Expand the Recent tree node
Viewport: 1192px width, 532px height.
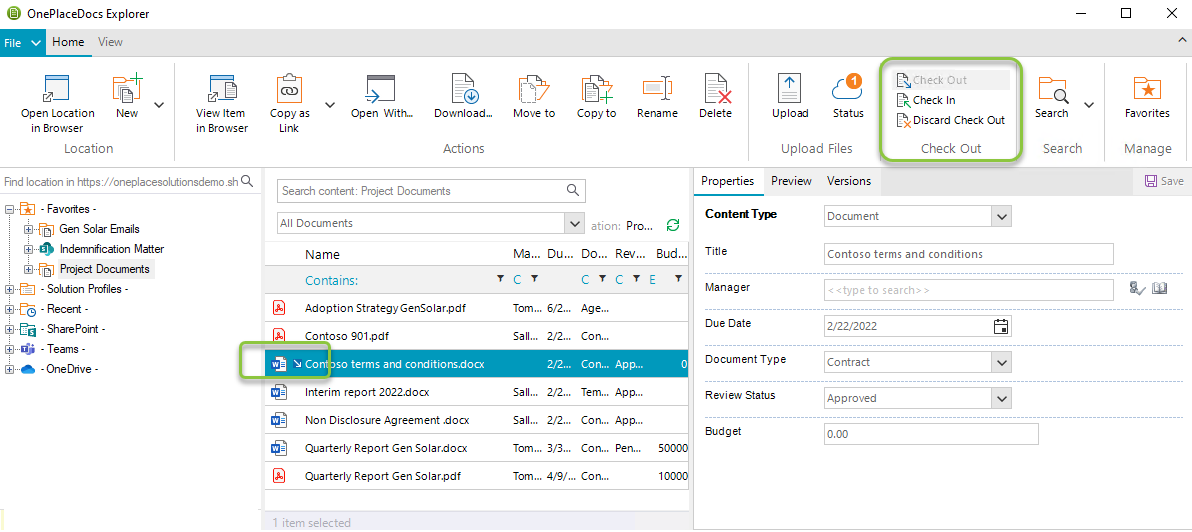10,309
